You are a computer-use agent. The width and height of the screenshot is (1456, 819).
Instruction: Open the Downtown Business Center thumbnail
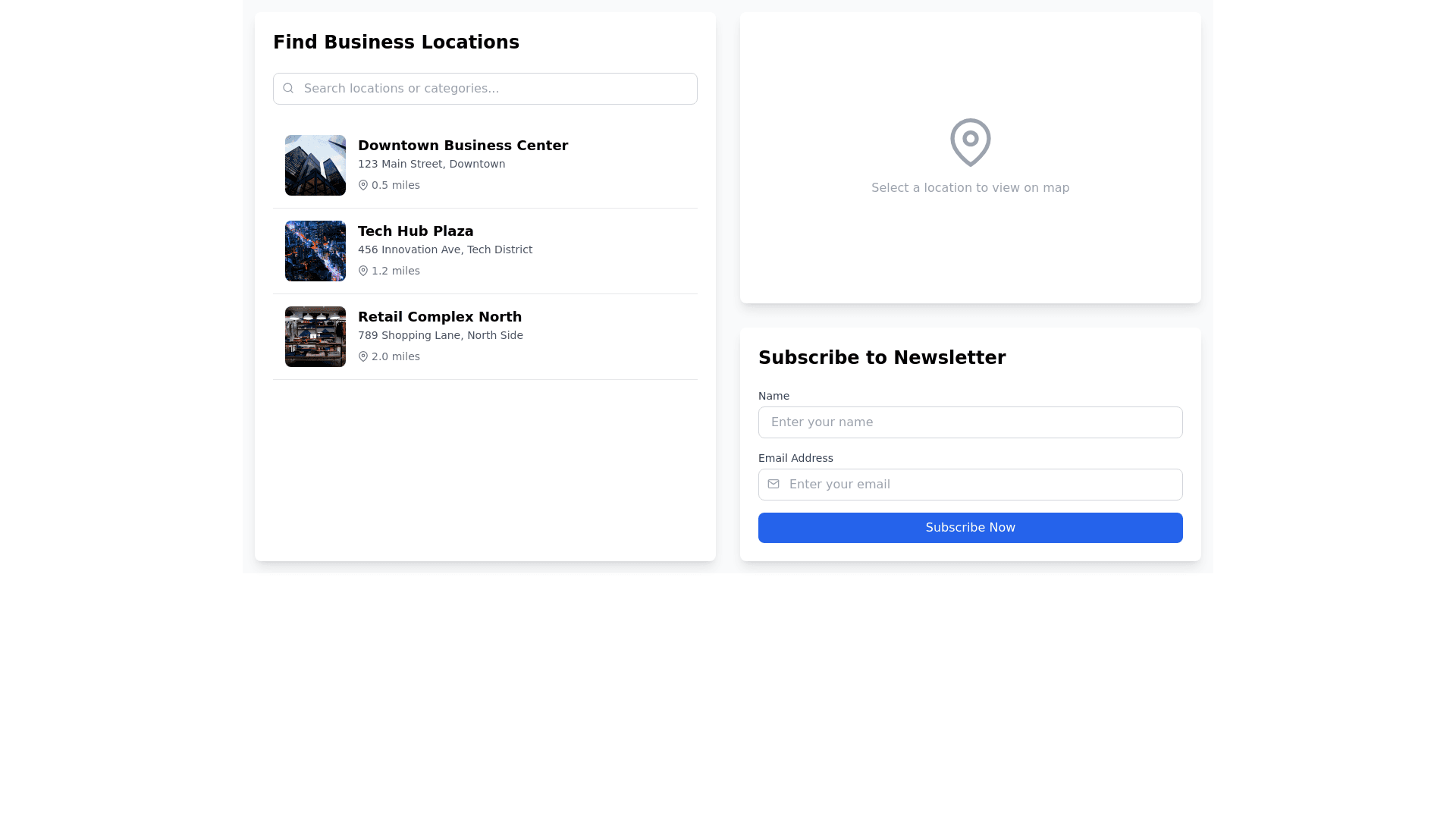315,165
